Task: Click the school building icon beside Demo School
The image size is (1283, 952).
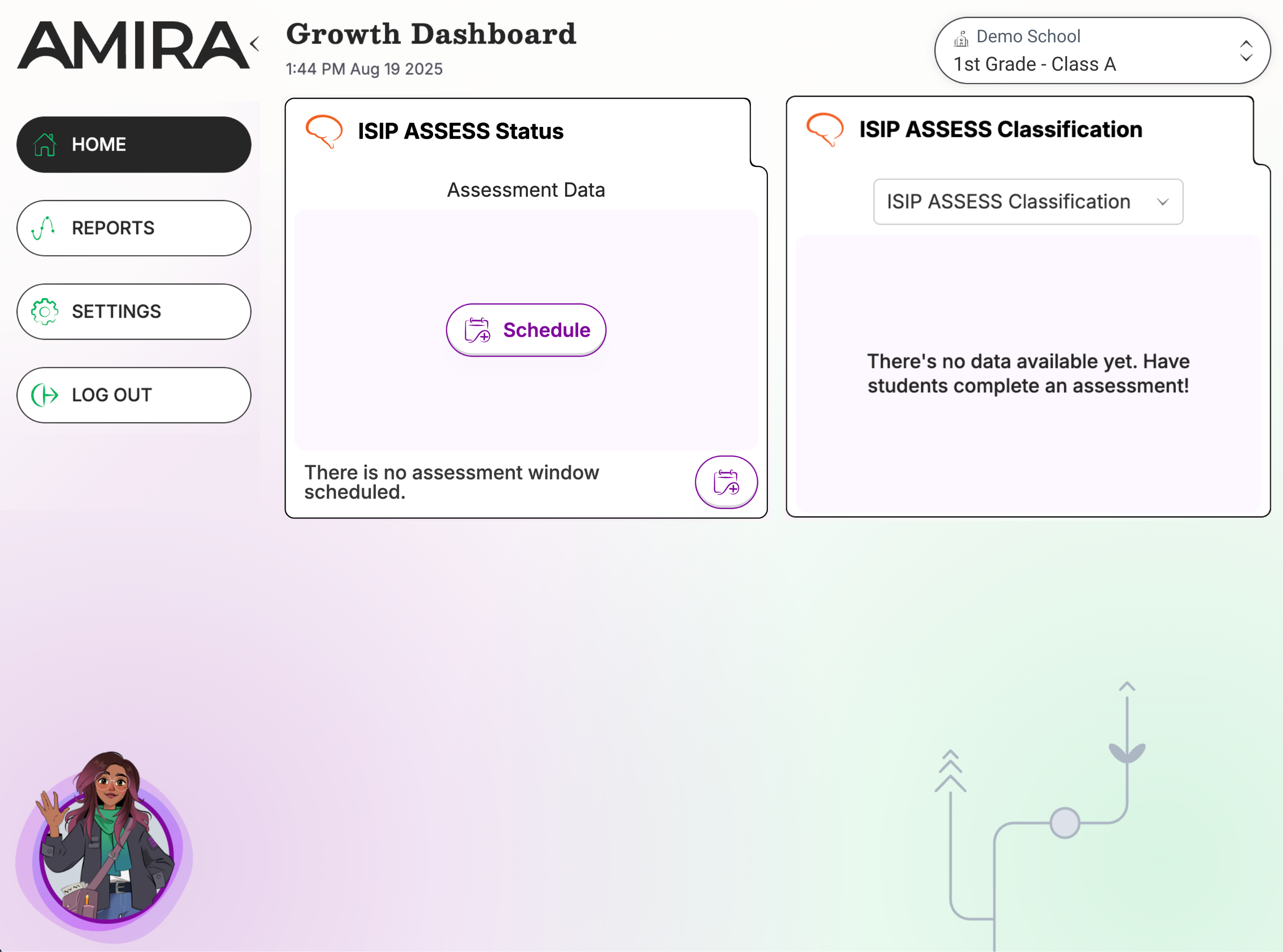Action: pos(961,39)
